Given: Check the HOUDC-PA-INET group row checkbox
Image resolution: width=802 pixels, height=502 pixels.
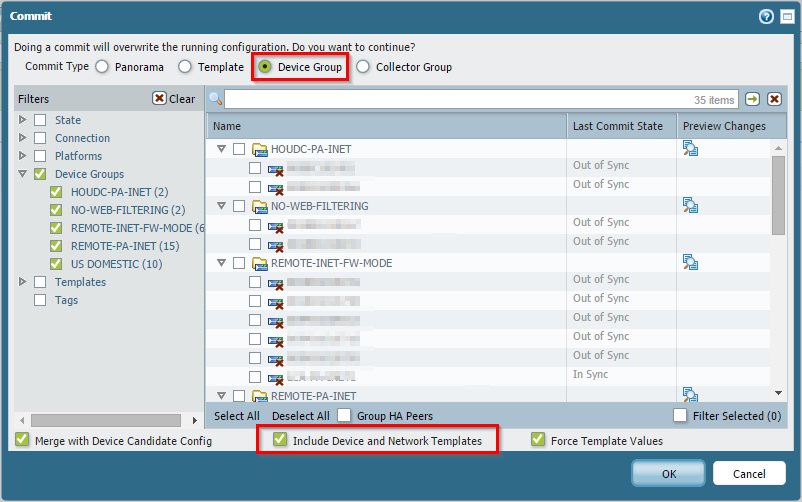Looking at the screenshot, I should (239, 149).
